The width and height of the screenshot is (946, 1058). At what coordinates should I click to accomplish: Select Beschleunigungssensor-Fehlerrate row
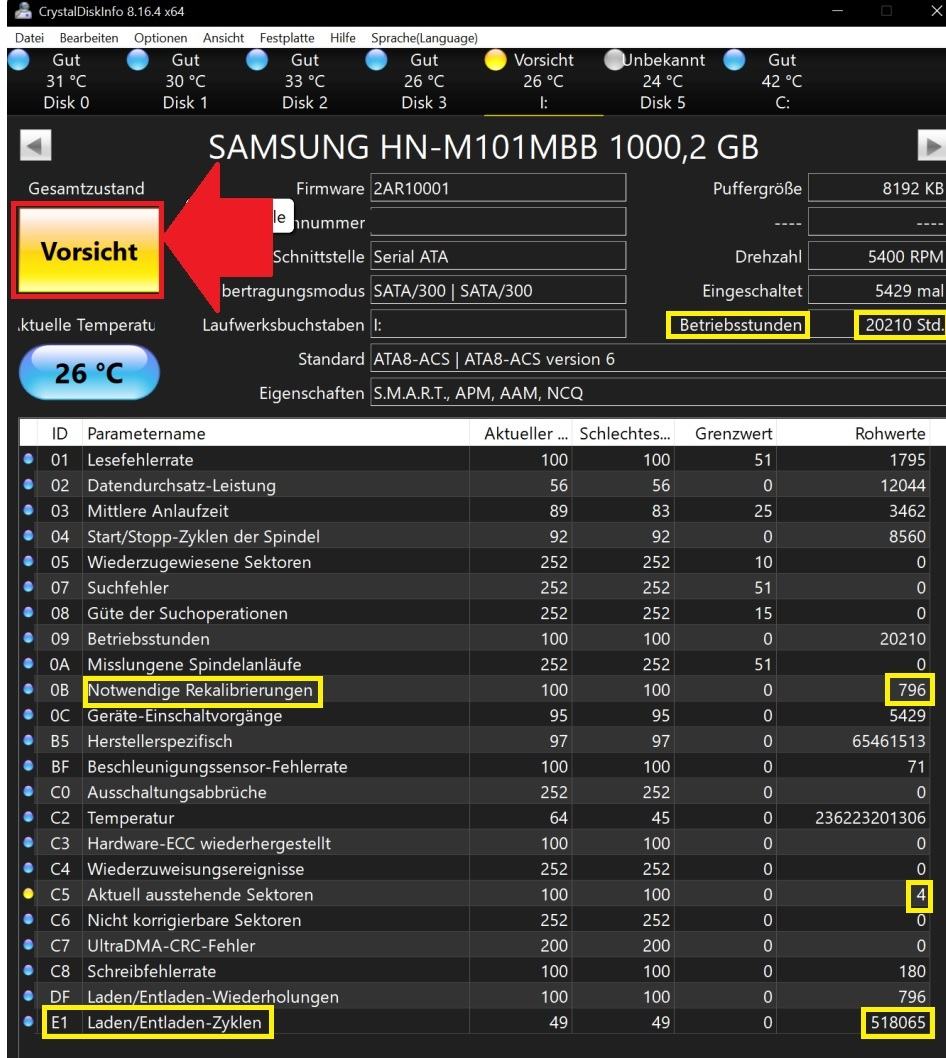click(x=474, y=767)
